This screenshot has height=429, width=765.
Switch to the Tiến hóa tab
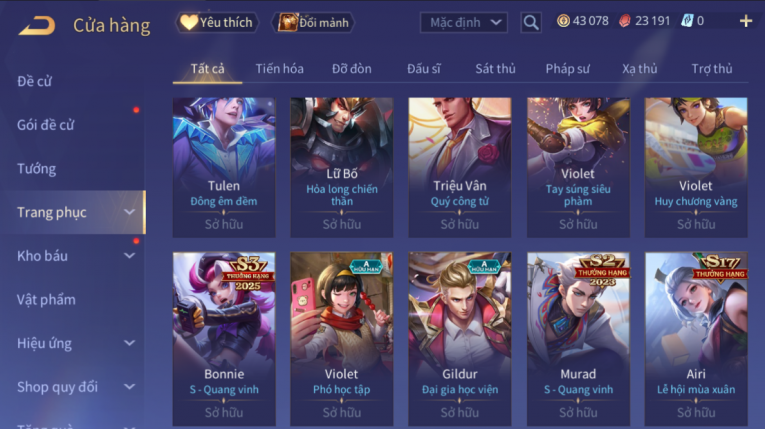[280, 69]
